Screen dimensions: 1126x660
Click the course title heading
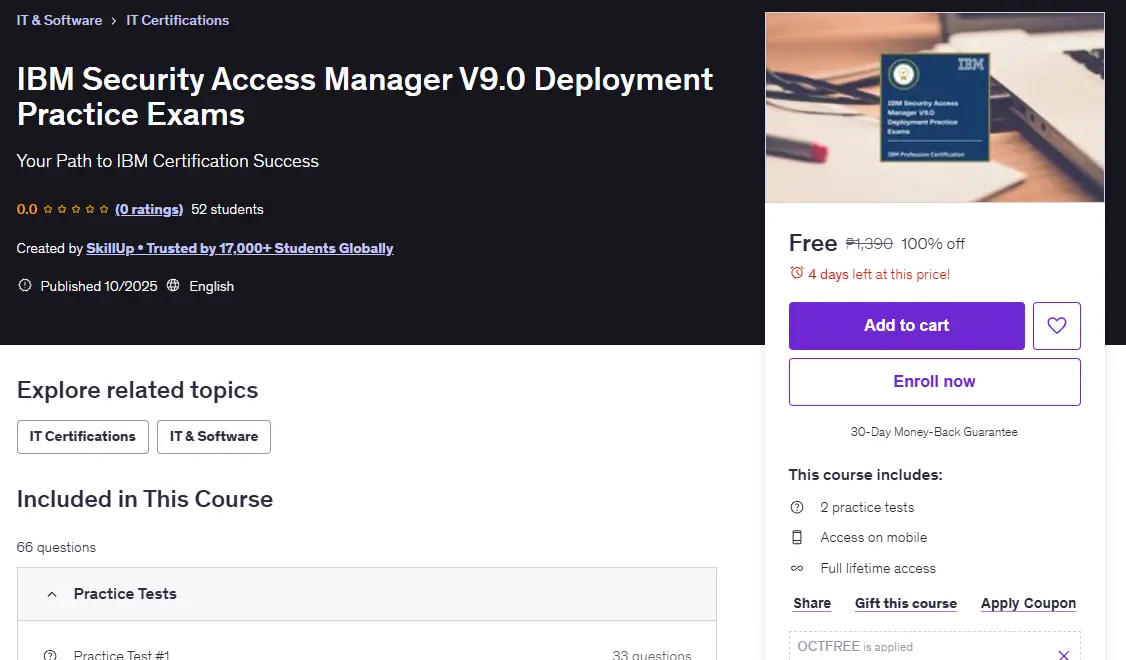point(365,96)
